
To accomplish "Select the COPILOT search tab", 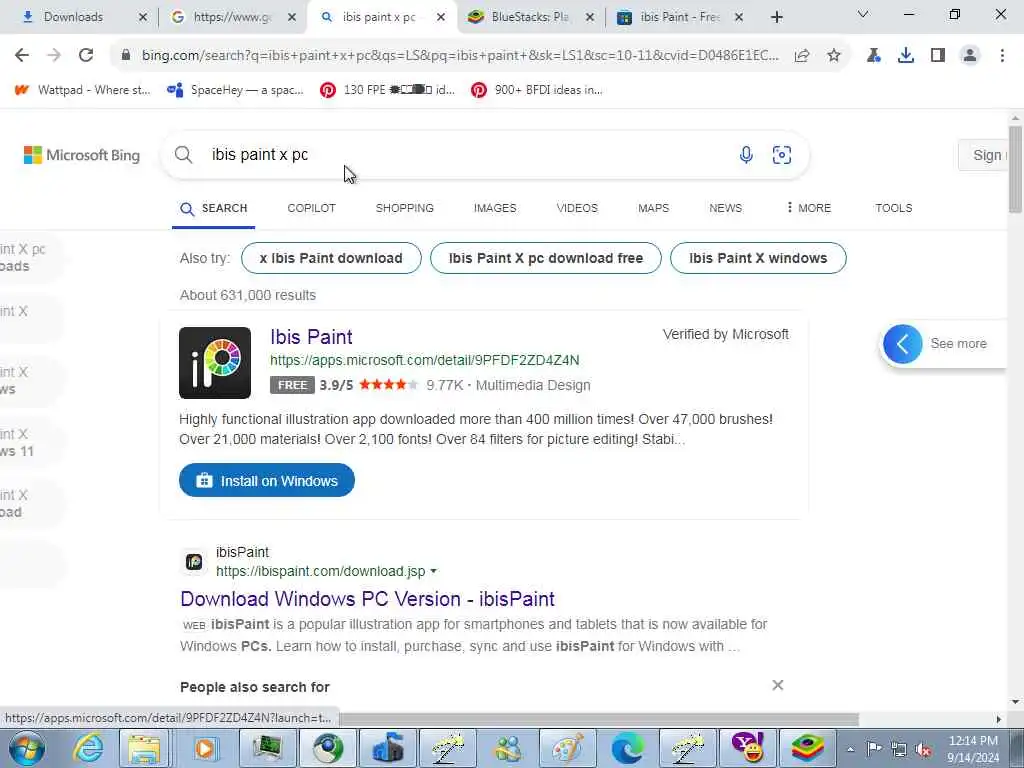I will [312, 208].
